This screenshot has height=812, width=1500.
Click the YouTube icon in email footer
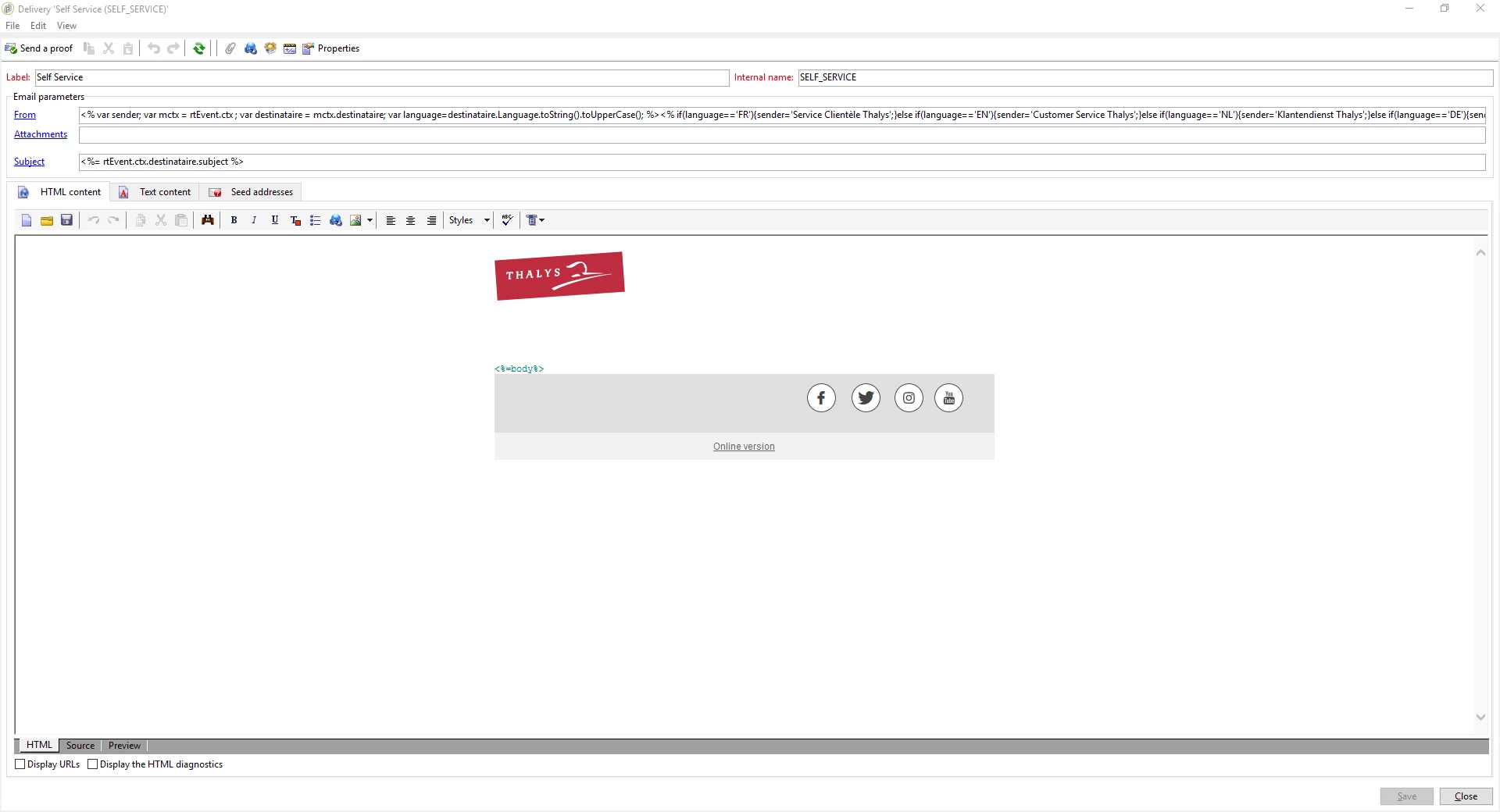948,398
